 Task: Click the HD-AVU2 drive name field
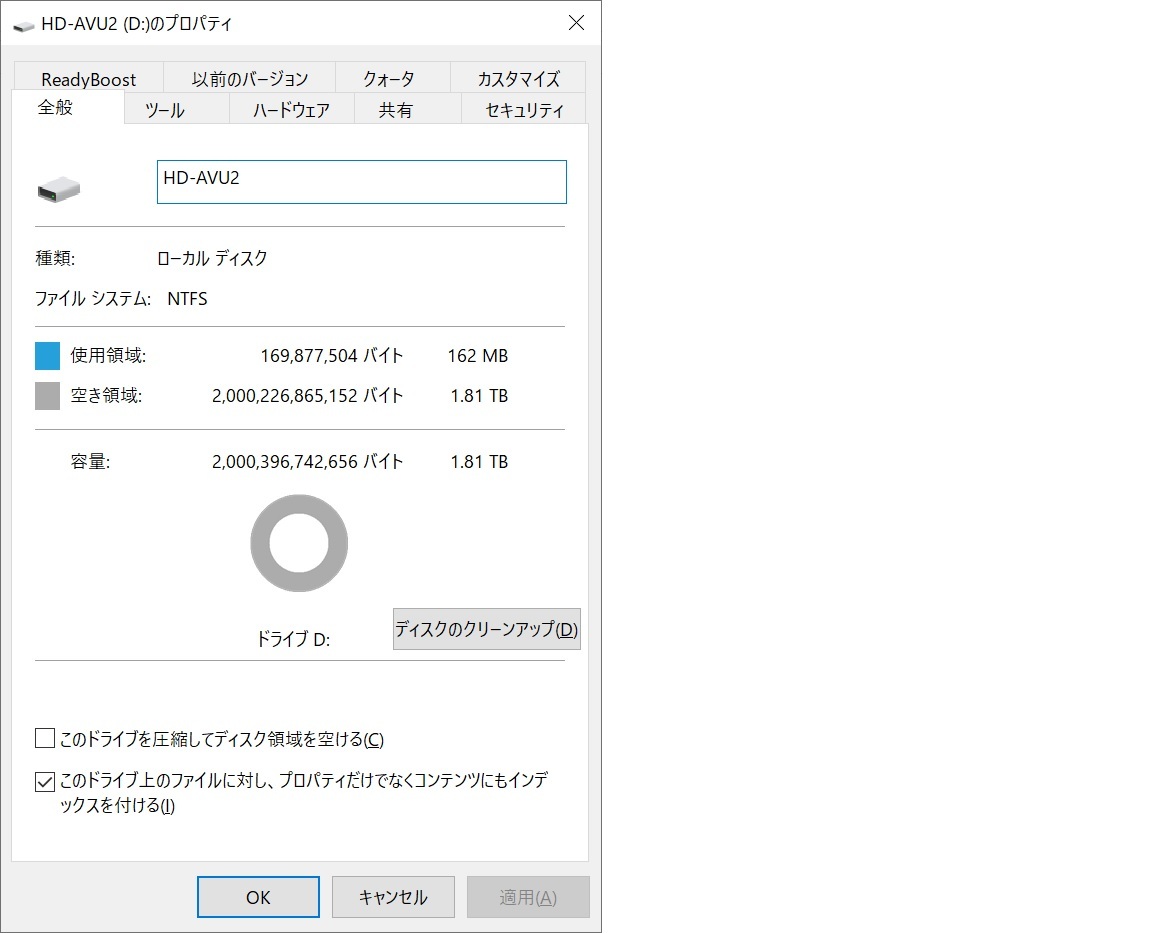click(x=361, y=182)
